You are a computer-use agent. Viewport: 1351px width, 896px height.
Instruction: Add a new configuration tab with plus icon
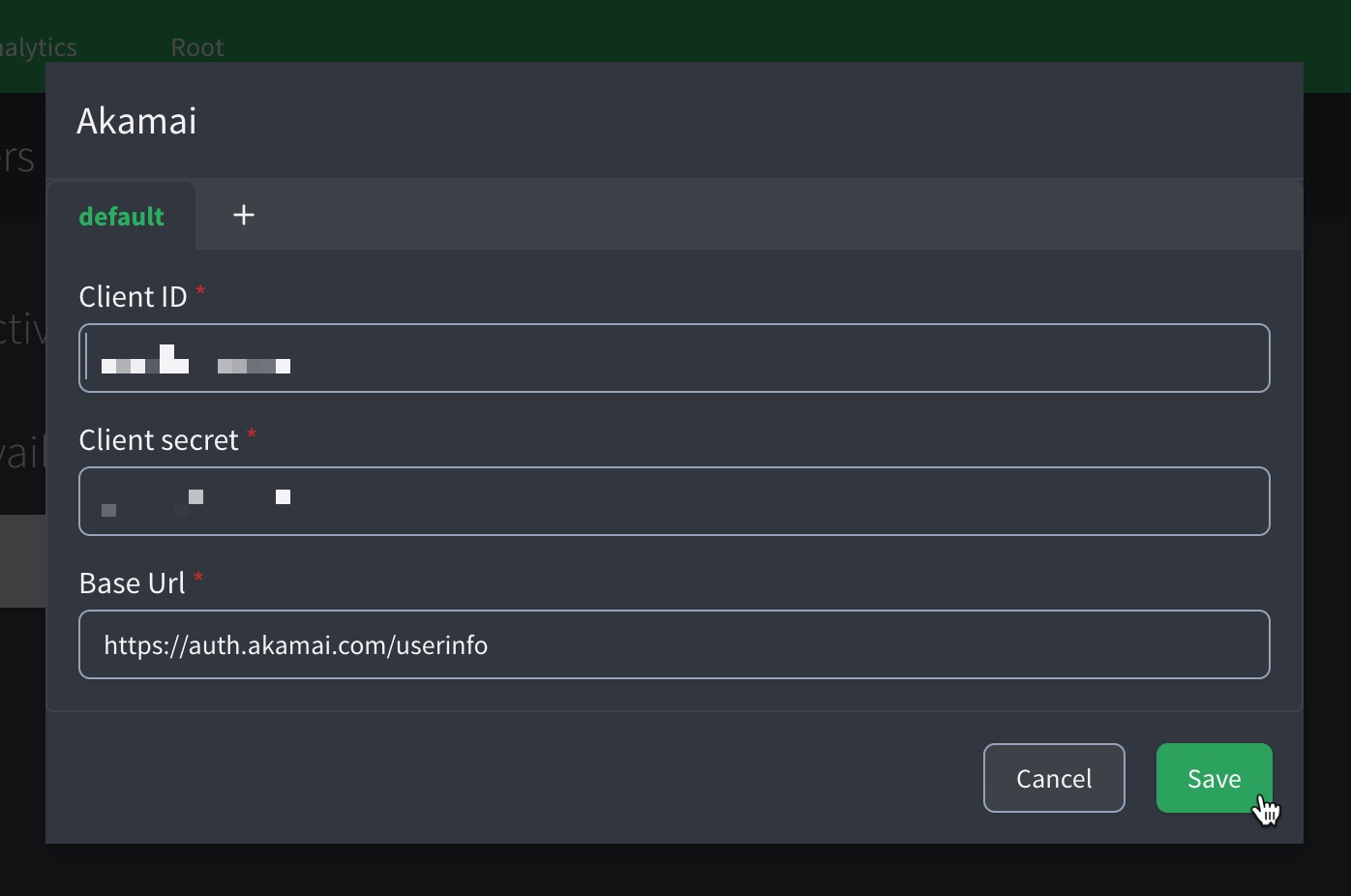(x=244, y=215)
